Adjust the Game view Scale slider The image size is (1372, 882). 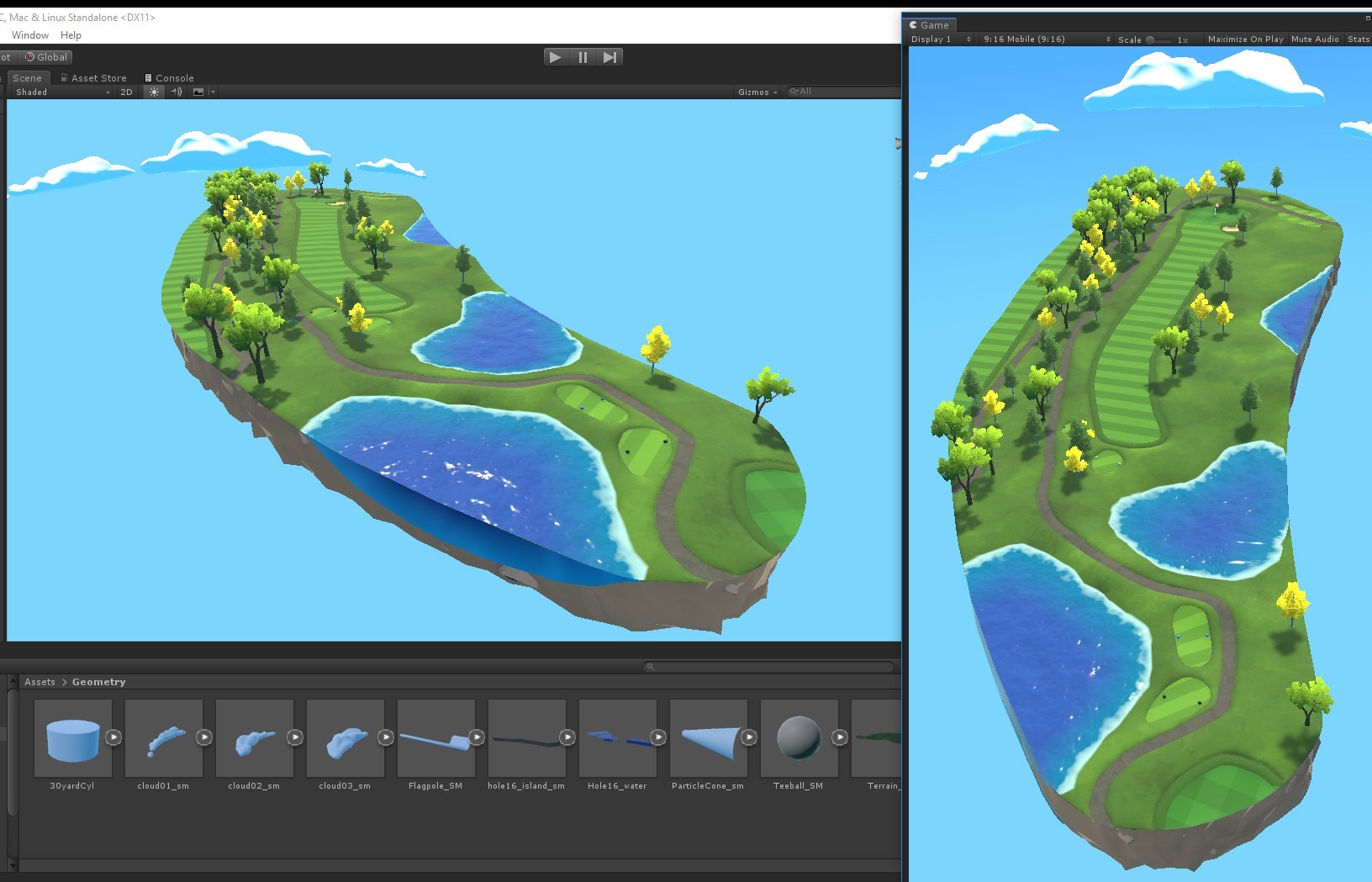tap(1158, 40)
